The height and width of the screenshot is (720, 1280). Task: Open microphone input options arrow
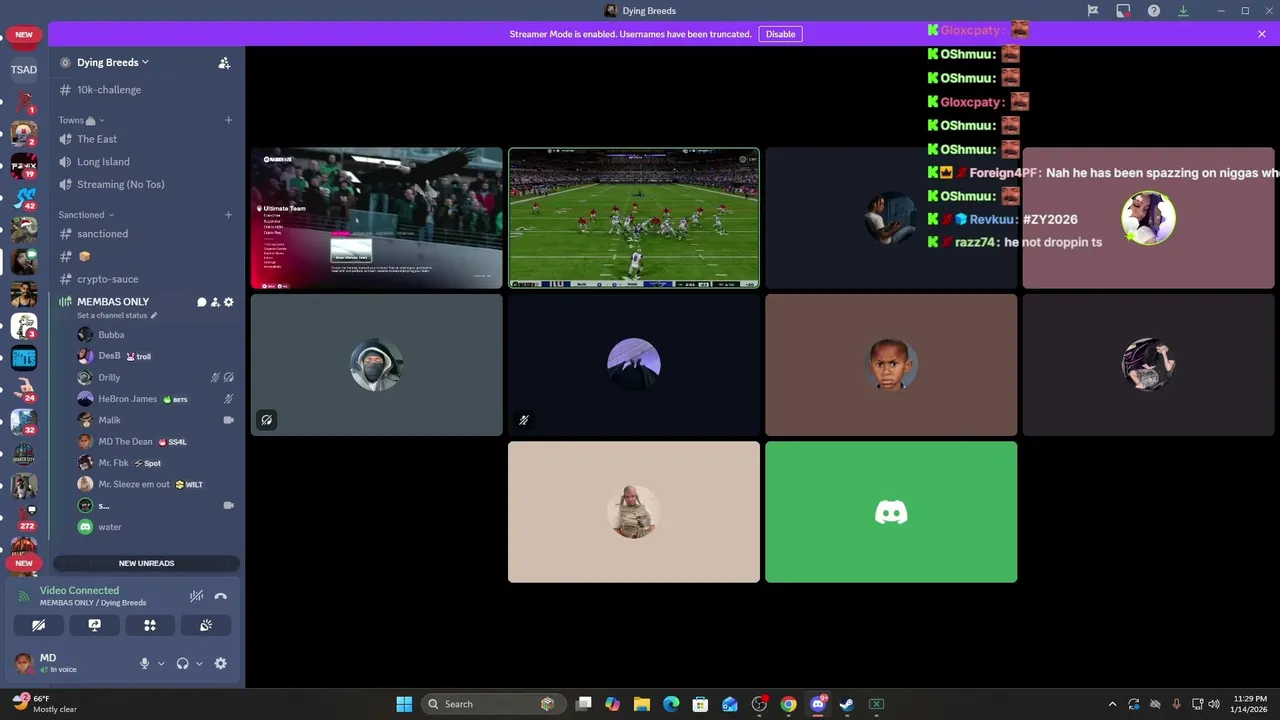[161, 663]
